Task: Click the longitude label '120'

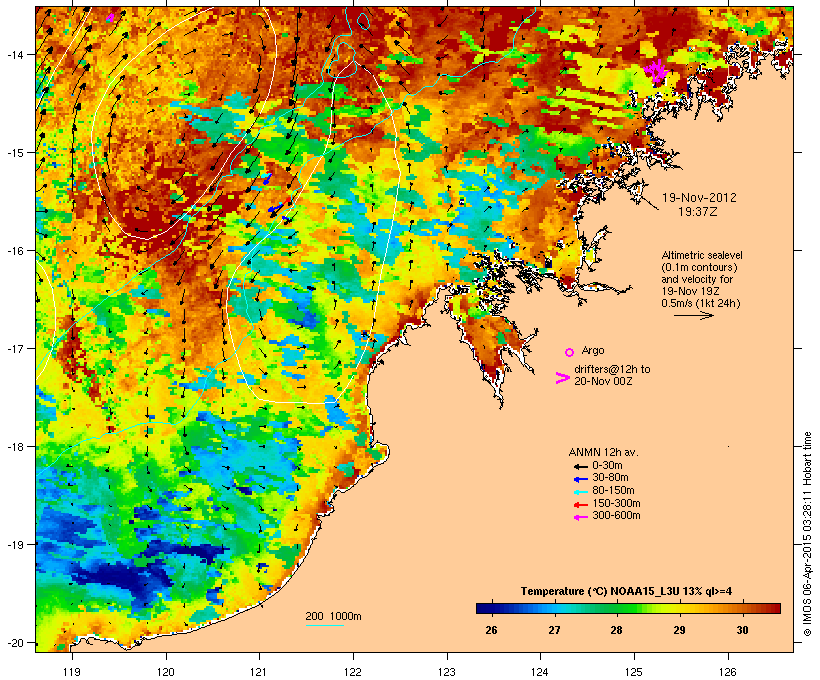Action: [x=166, y=672]
